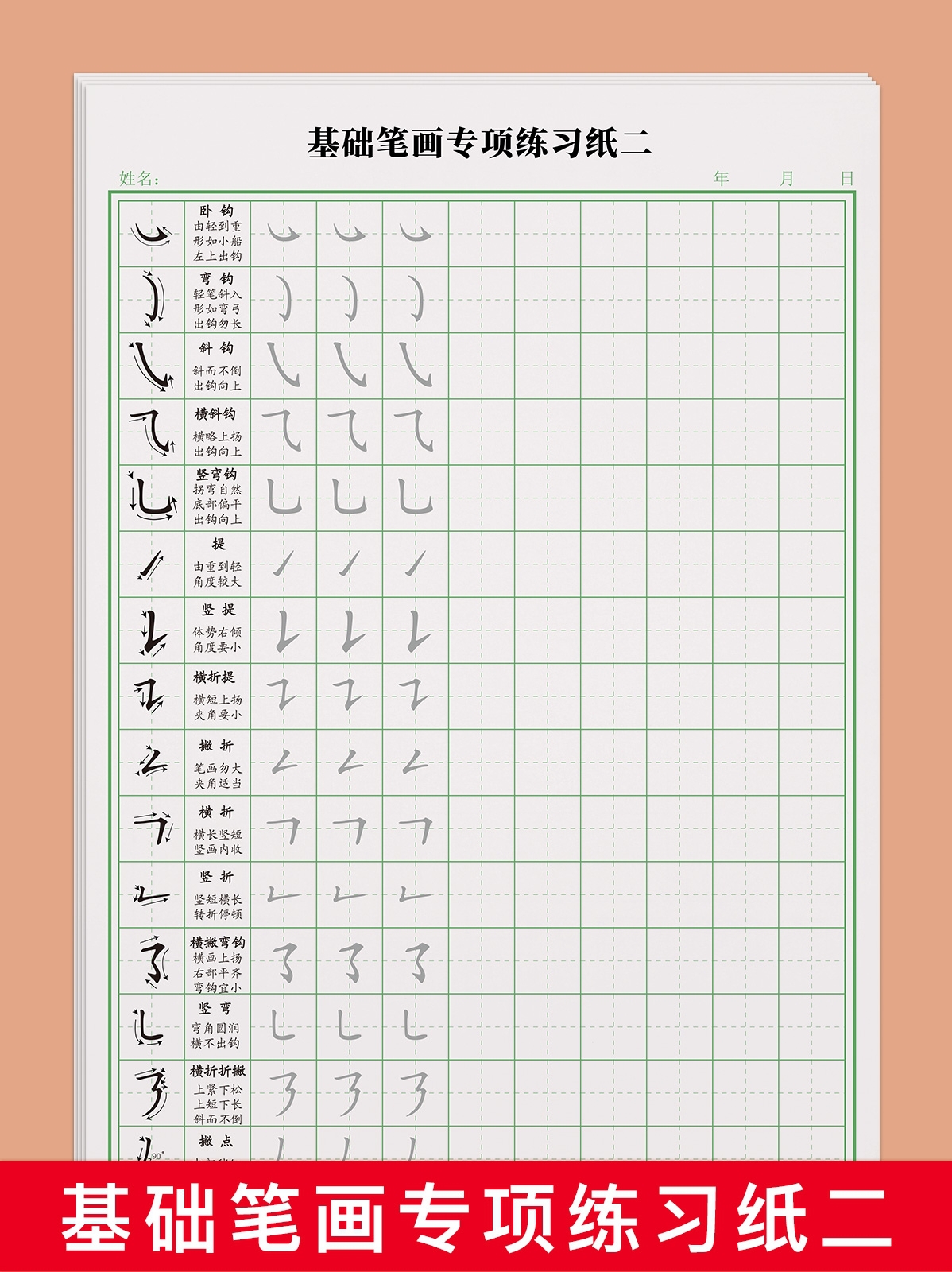This screenshot has width=952, height=1272.
Task: Click the stroke name 撇点
Action: point(216,1142)
